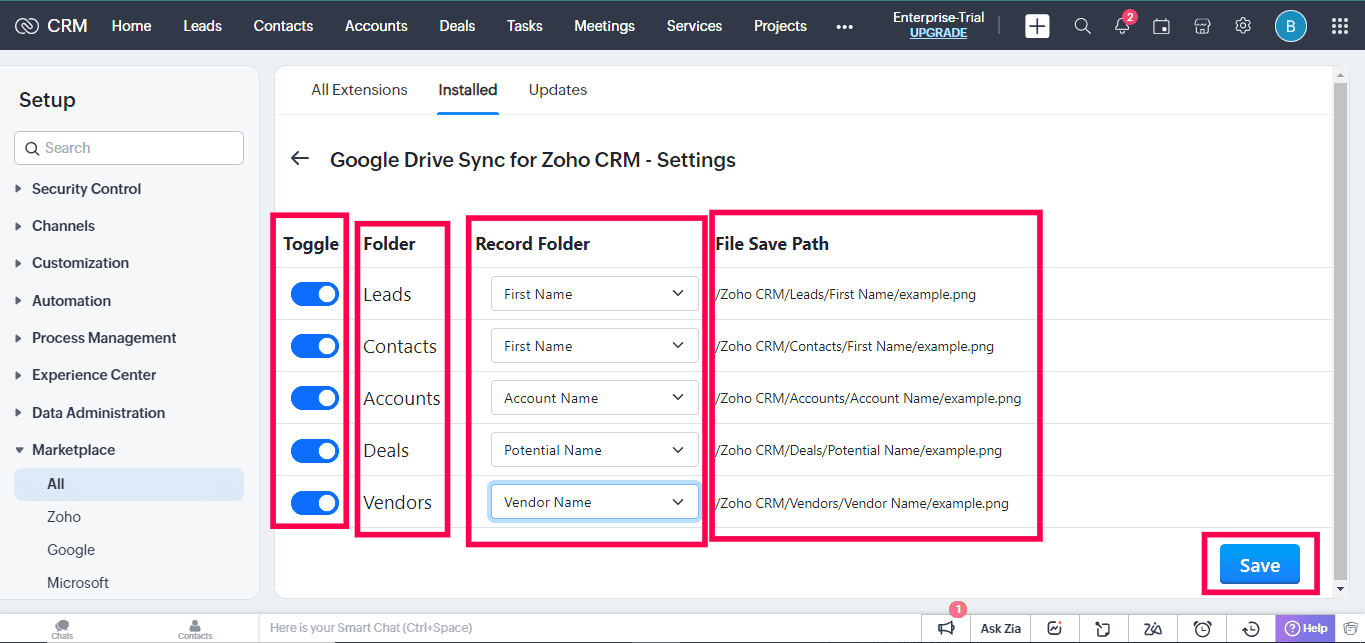1365x643 pixels.
Task: Open the Tasks module
Action: pos(525,26)
